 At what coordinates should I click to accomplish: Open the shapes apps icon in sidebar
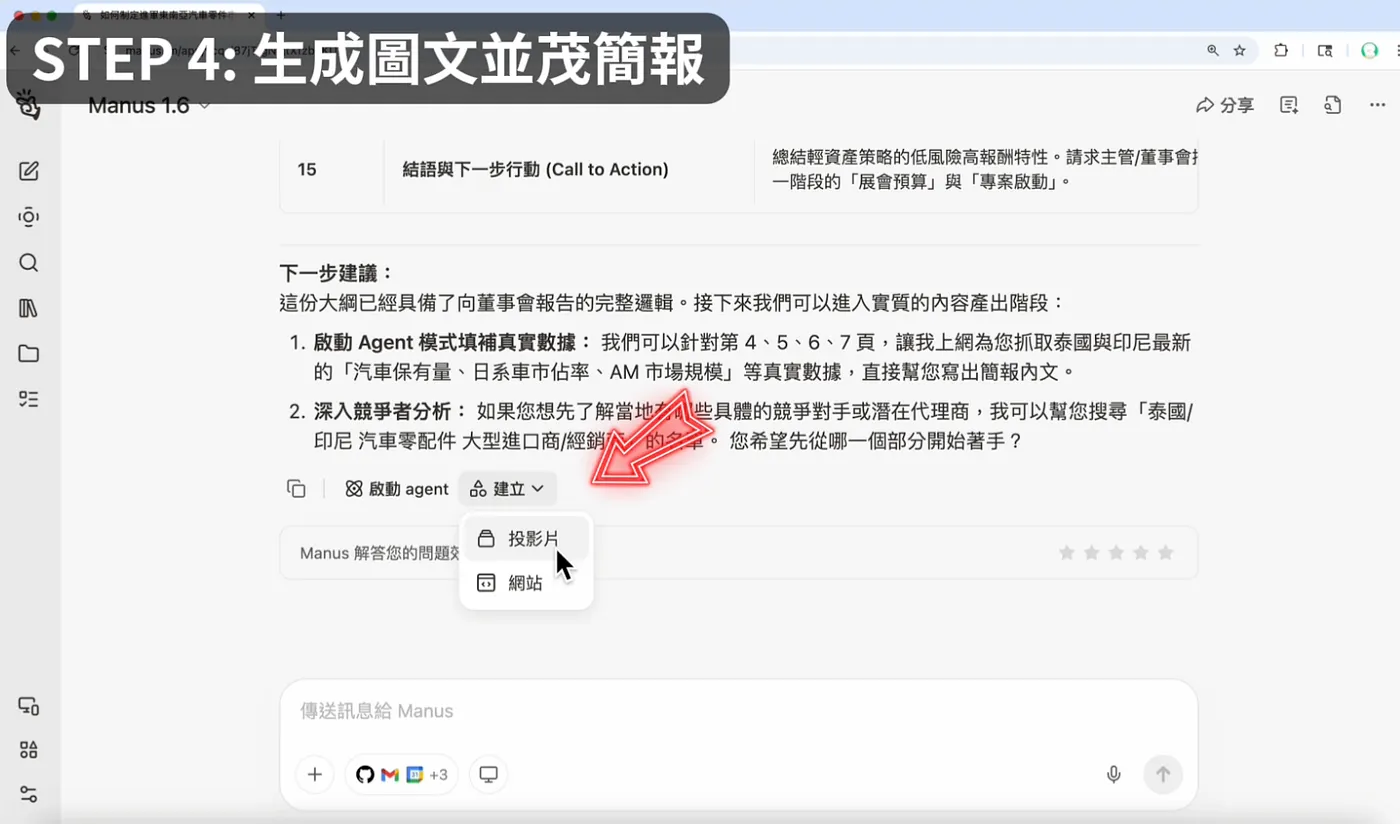pyautogui.click(x=29, y=750)
